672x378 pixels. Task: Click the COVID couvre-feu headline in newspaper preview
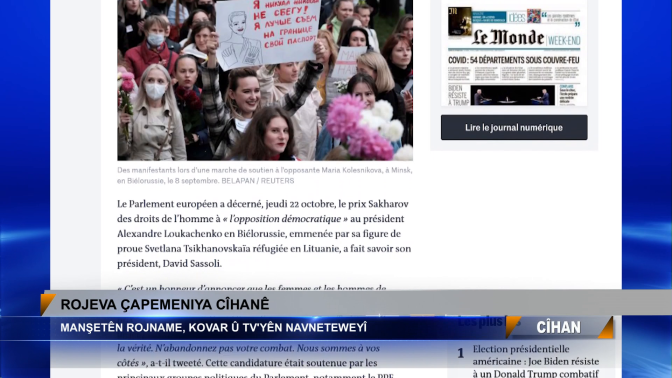[513, 60]
